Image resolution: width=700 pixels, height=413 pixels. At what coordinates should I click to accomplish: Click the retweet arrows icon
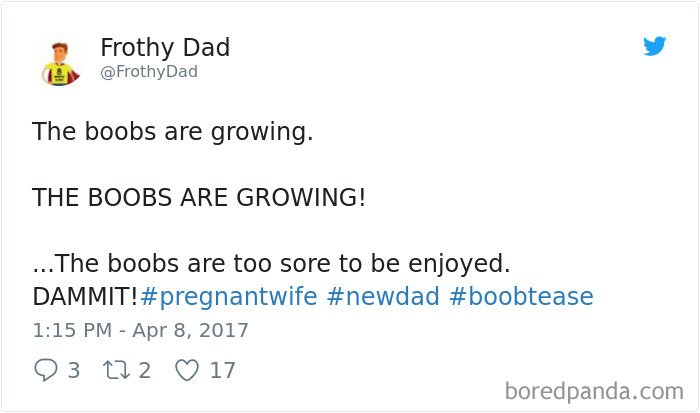(117, 370)
